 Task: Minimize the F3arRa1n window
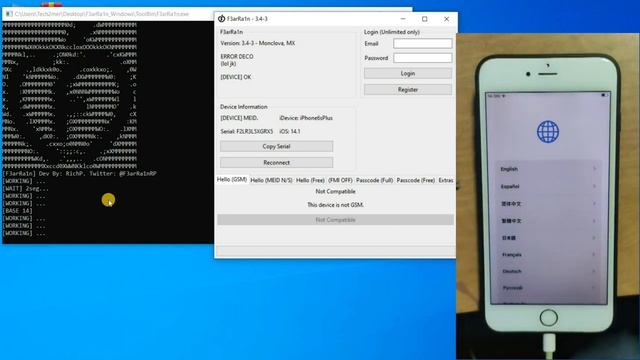pos(403,19)
